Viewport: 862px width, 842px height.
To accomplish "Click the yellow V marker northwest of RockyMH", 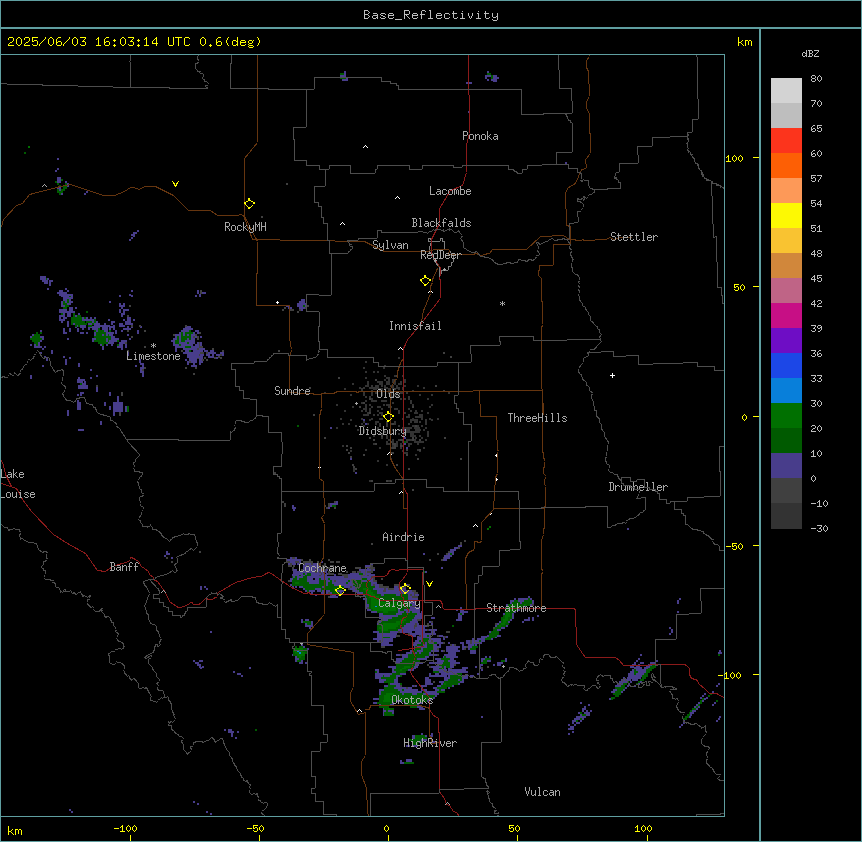I will tap(175, 184).
